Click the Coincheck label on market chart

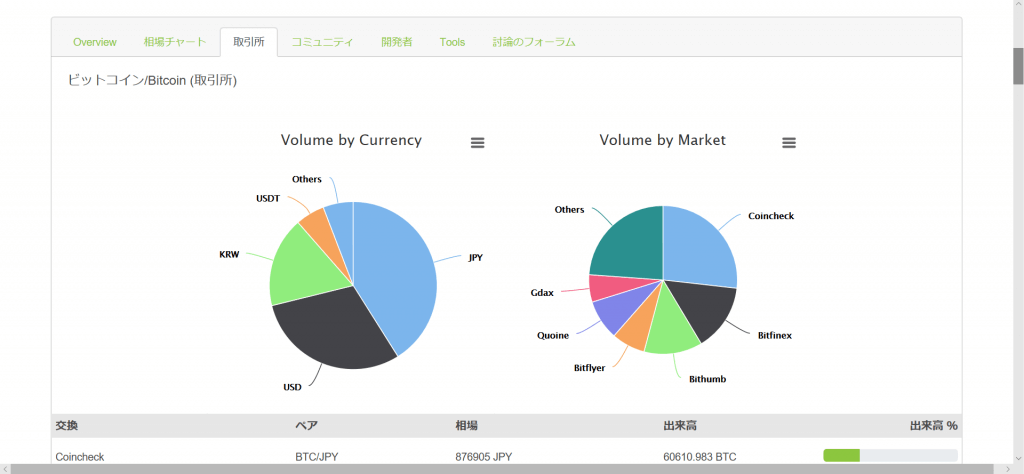(x=771, y=215)
